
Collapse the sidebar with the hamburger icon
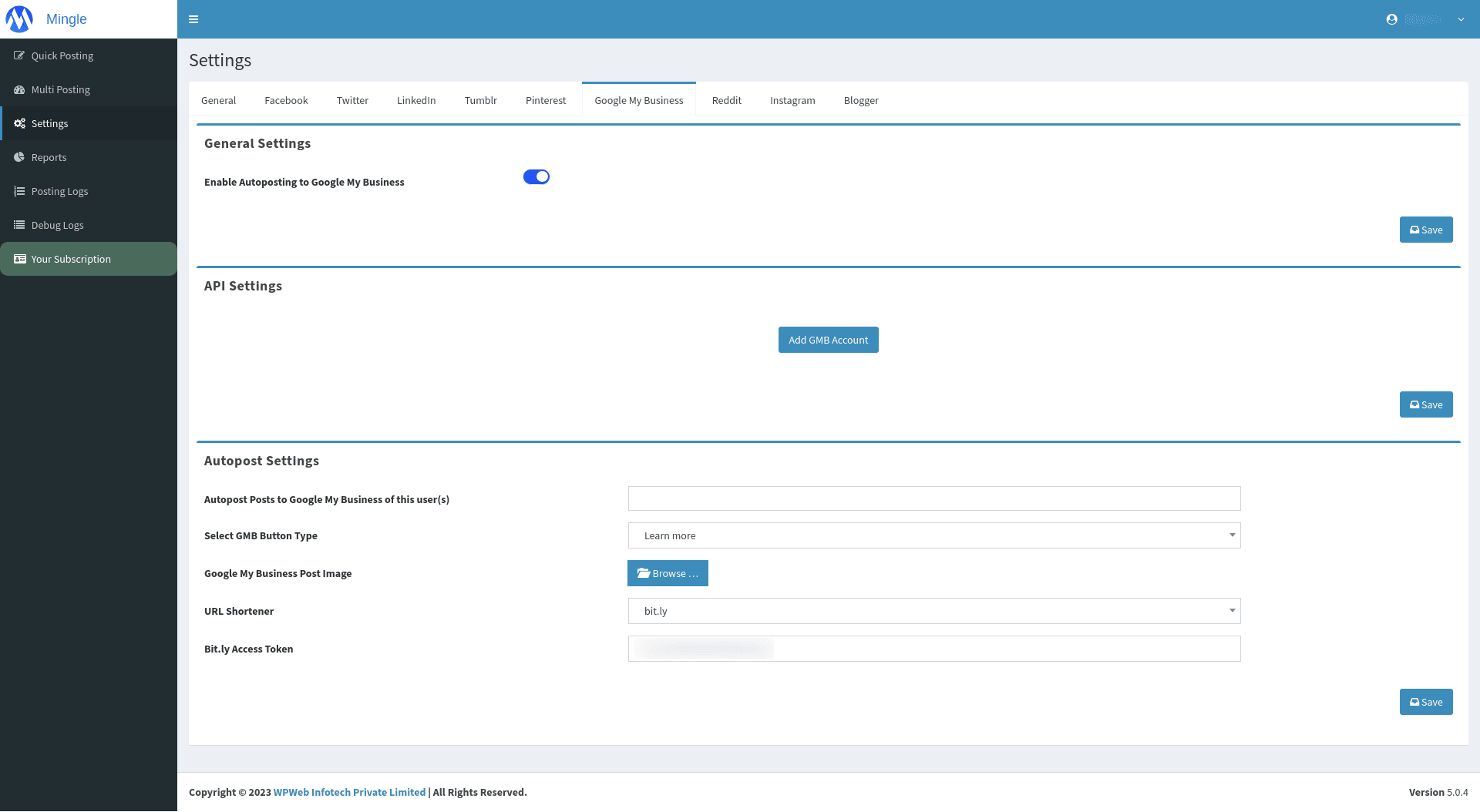click(193, 19)
